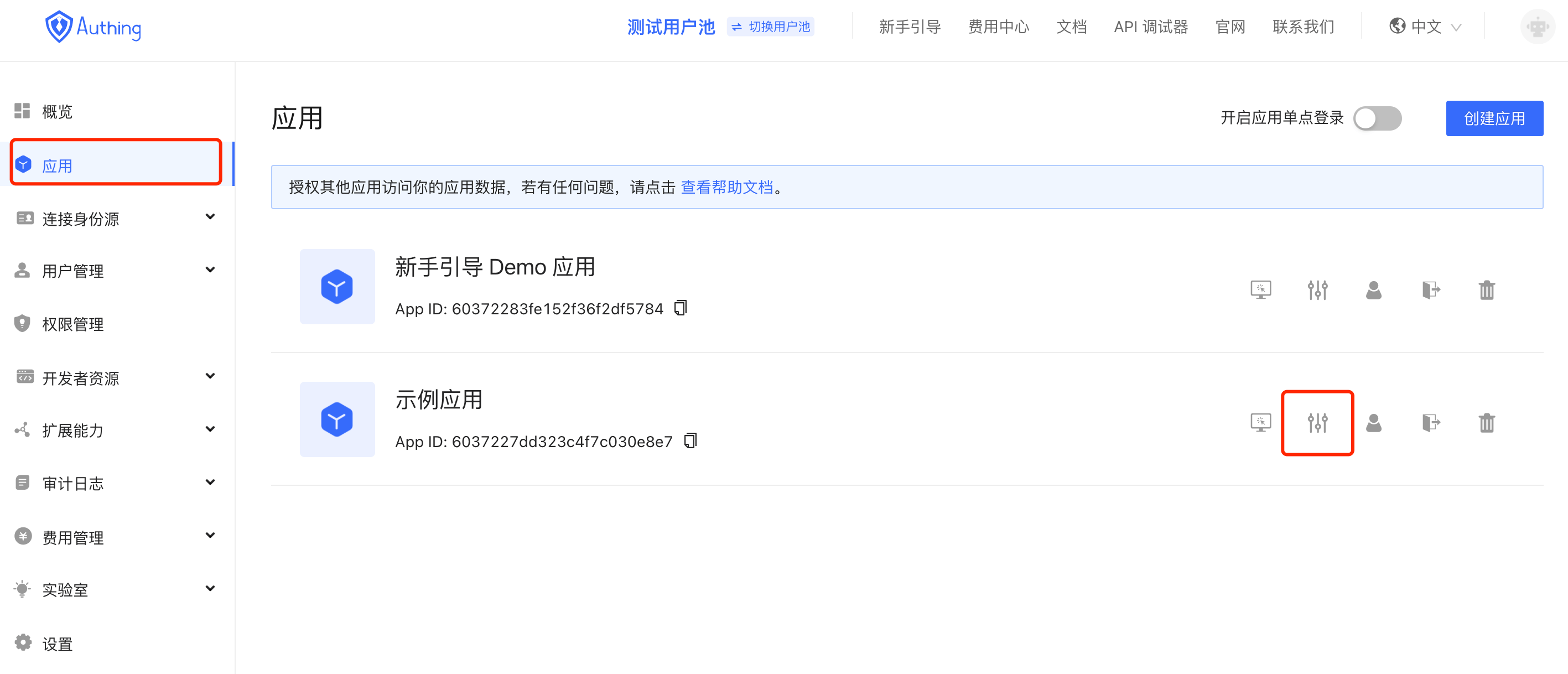Image resolution: width=1568 pixels, height=674 pixels.
Task: Open 中文 language dropdown
Action: [x=1425, y=27]
